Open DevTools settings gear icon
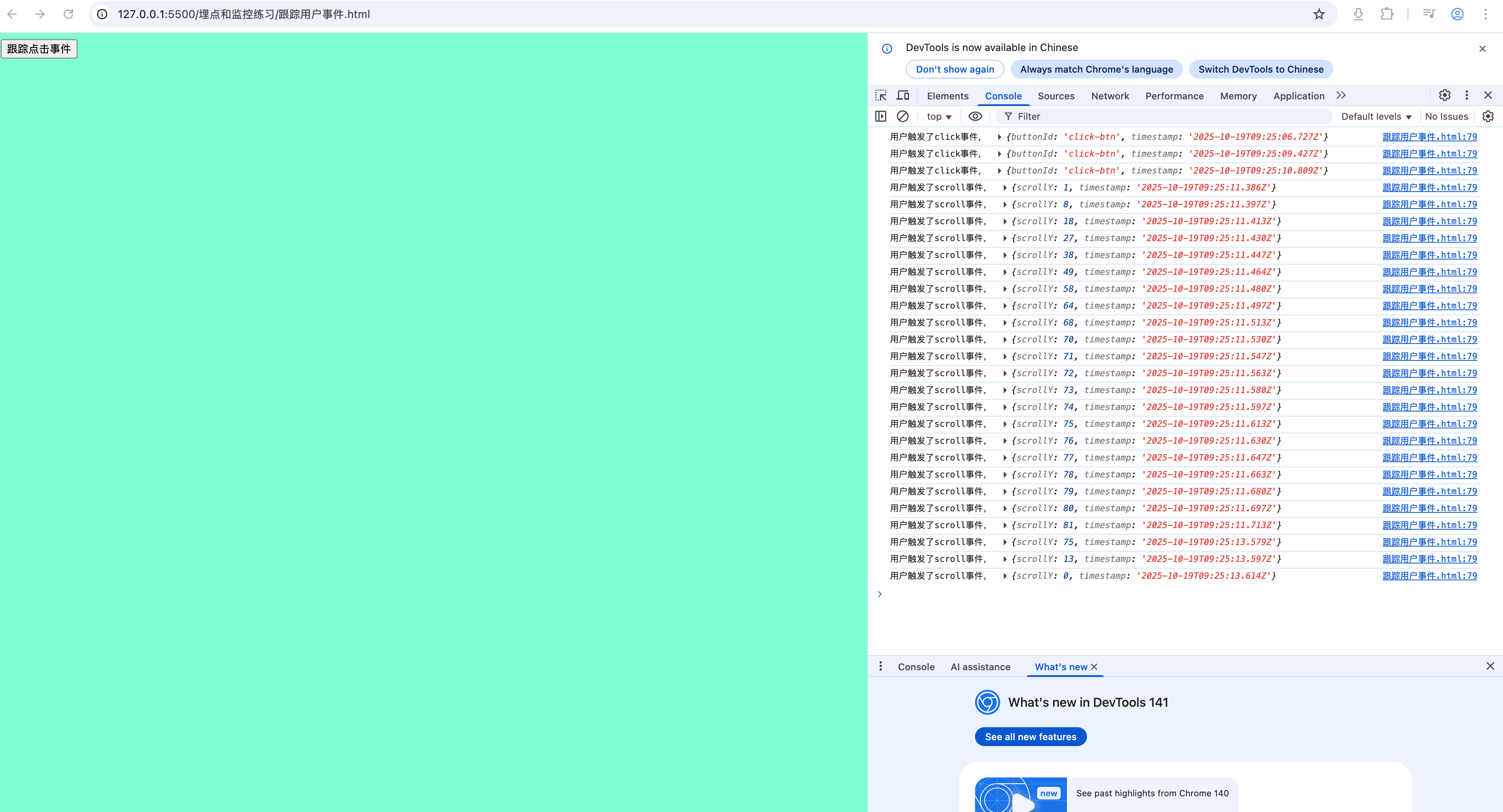Screen dimensions: 1503x812 1444,95
